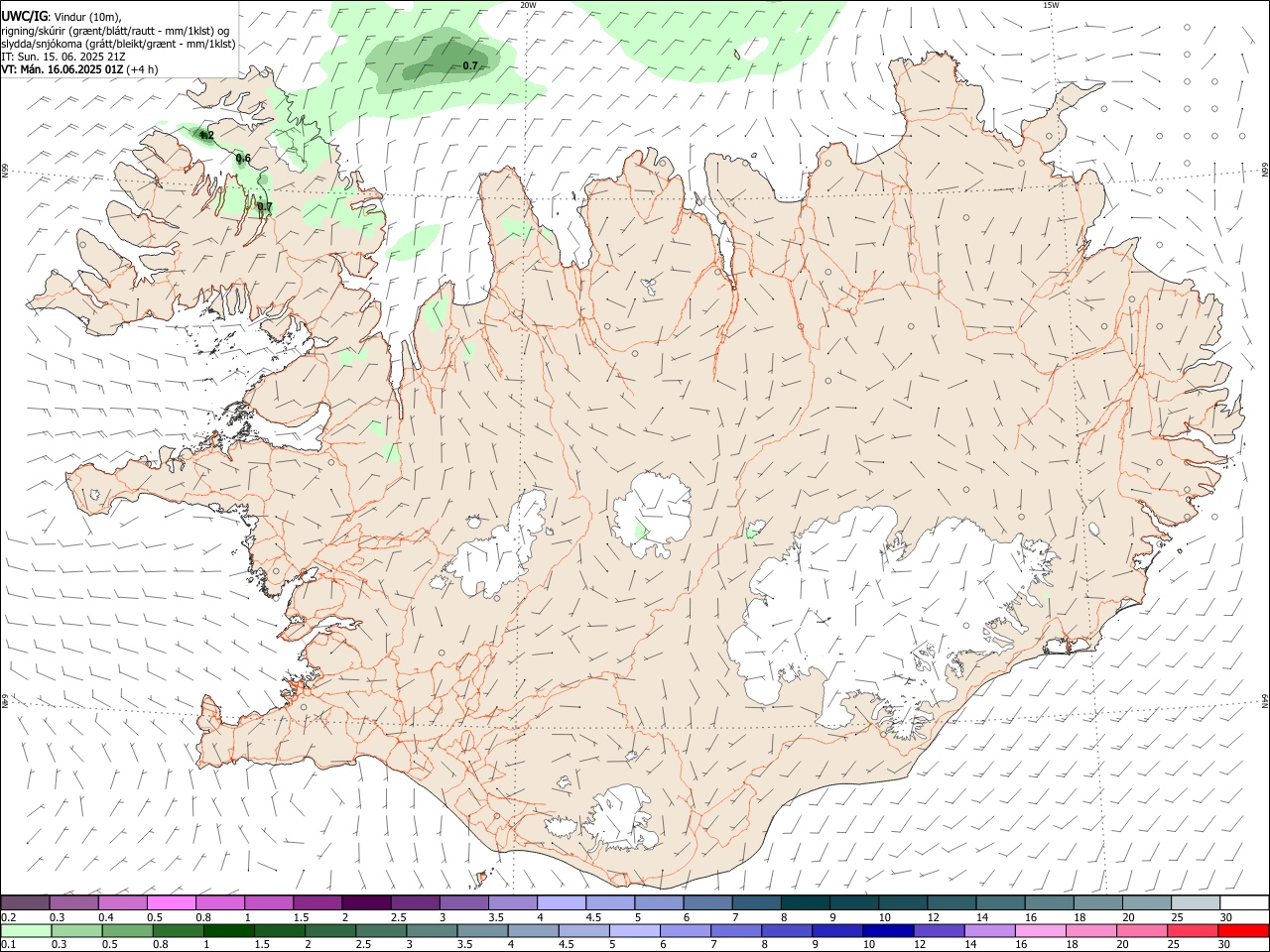The image size is (1270, 952).
Task: Click the 15W longitude label
Action: pyautogui.click(x=1051, y=5)
